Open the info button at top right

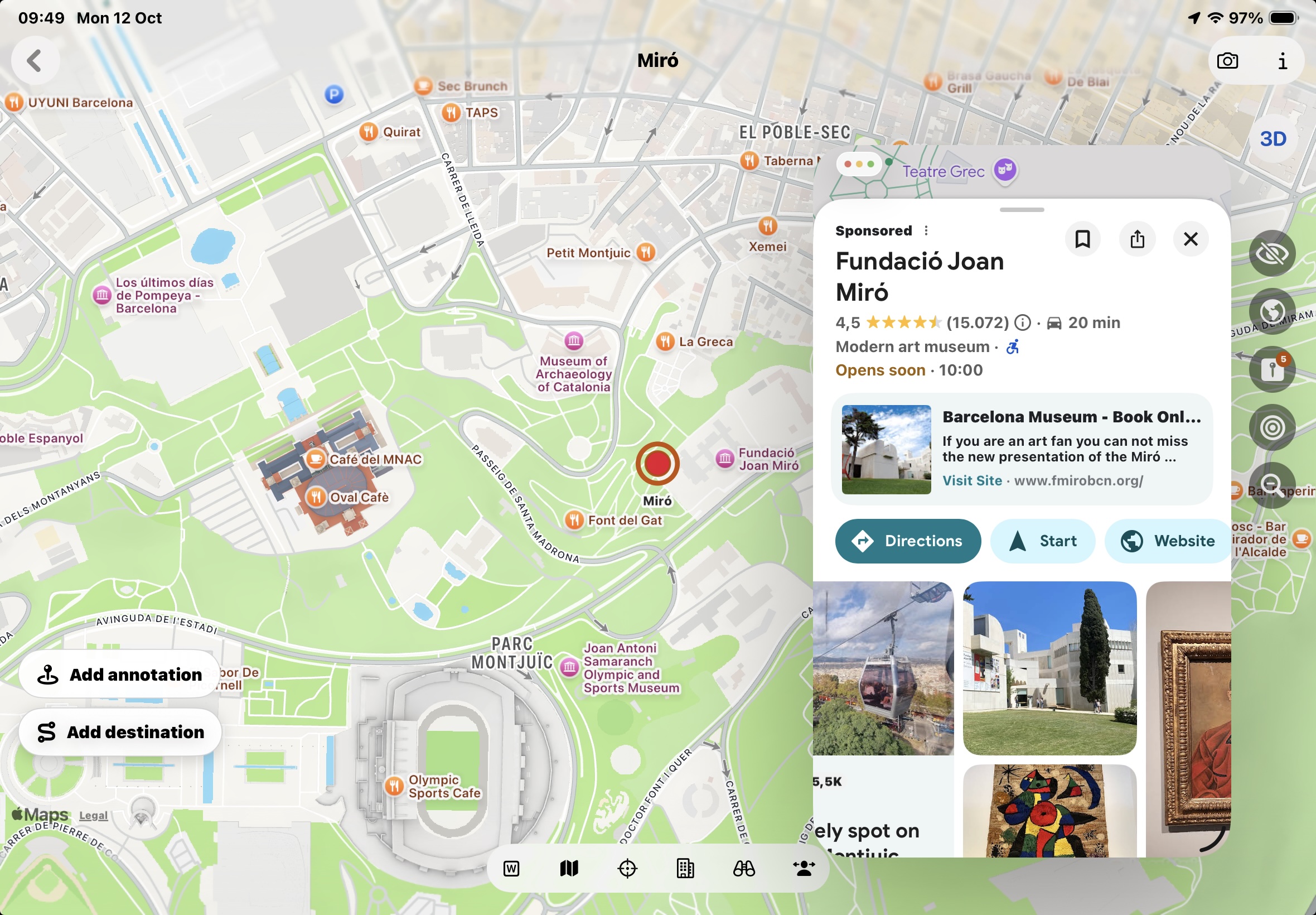coord(1281,61)
